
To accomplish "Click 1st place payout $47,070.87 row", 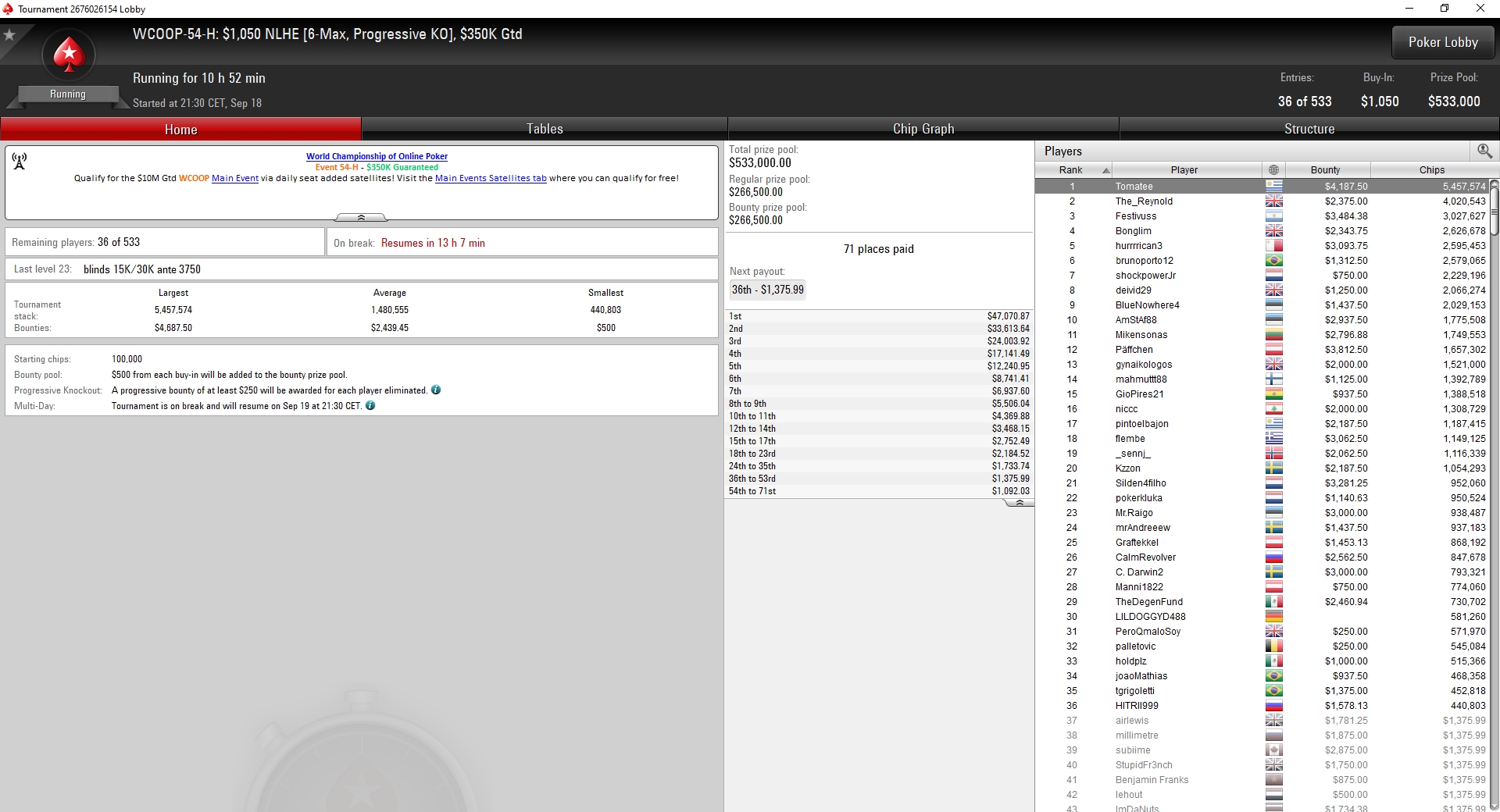I will point(879,316).
